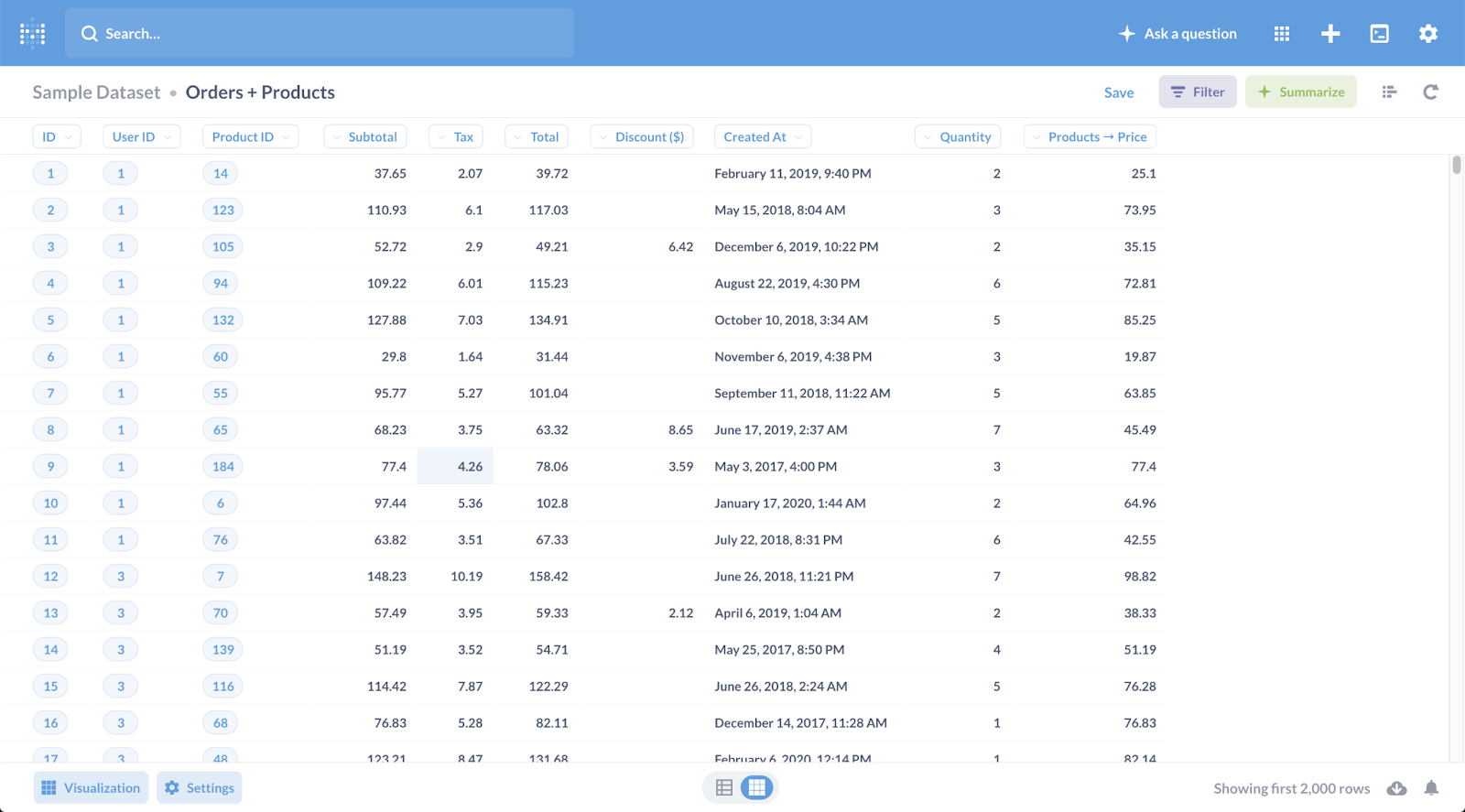
Task: Open the alerts bell icon
Action: coord(1431,788)
